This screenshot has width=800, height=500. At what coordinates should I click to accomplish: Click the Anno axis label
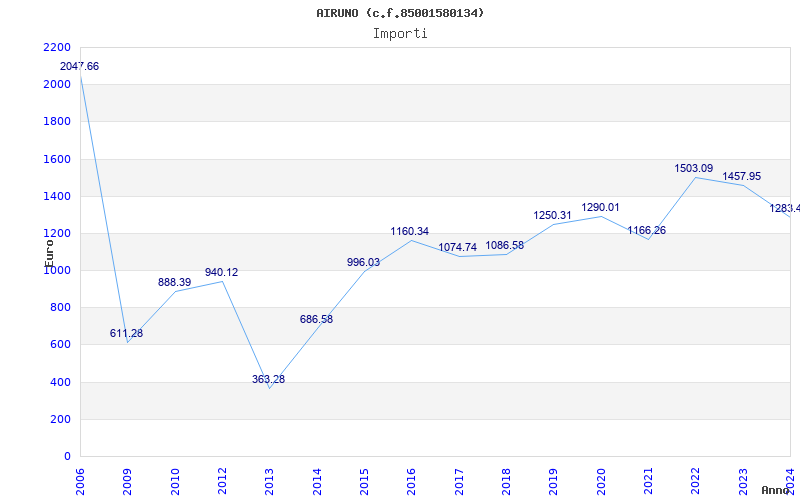[775, 490]
